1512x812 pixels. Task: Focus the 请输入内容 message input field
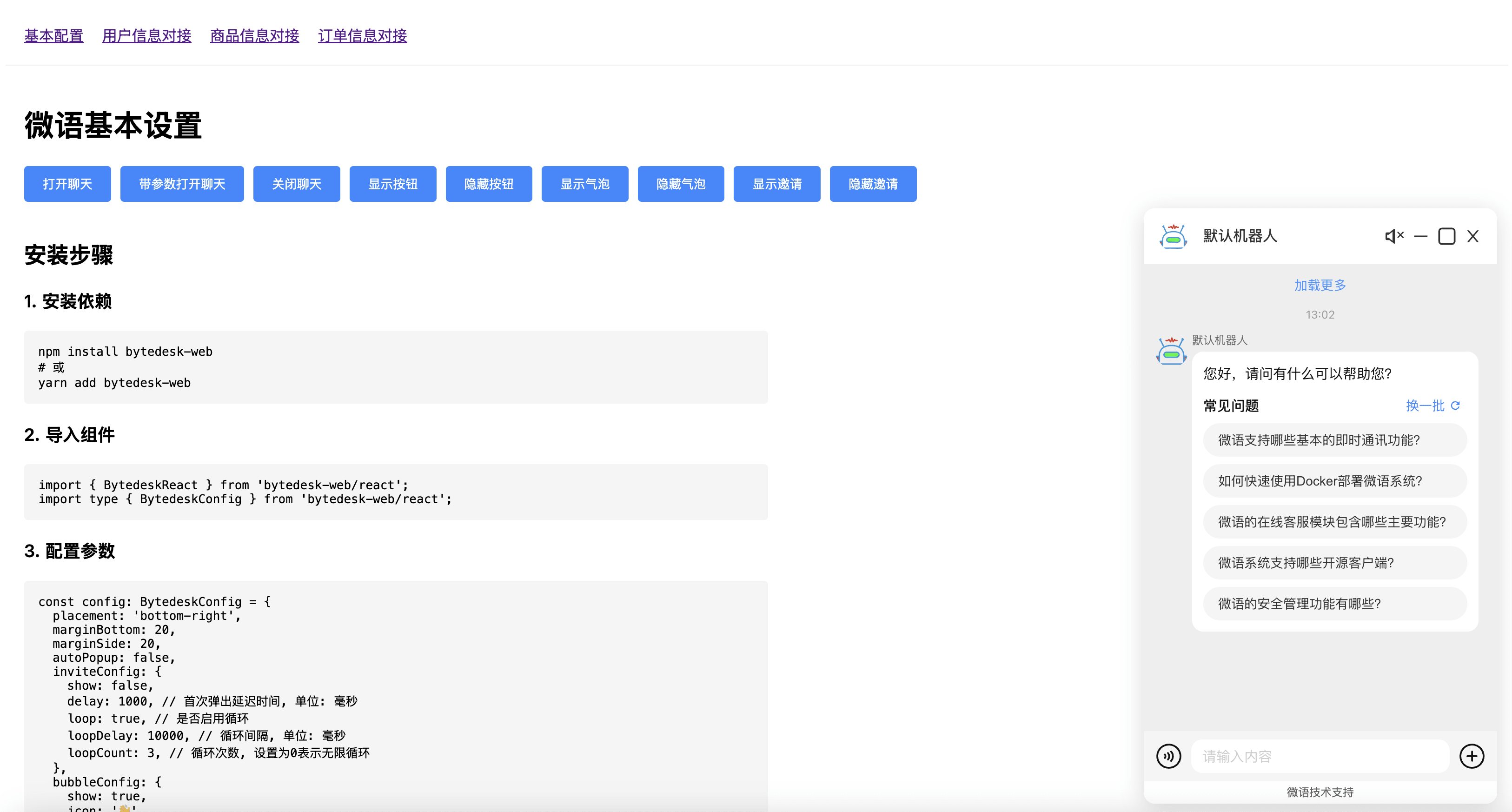coord(1320,756)
